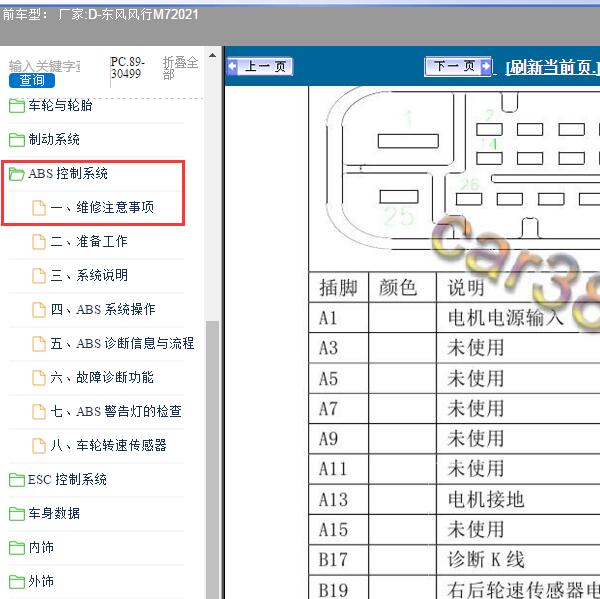Click pin cell A9
Image resolution: width=600 pixels, height=599 pixels.
click(x=338, y=439)
